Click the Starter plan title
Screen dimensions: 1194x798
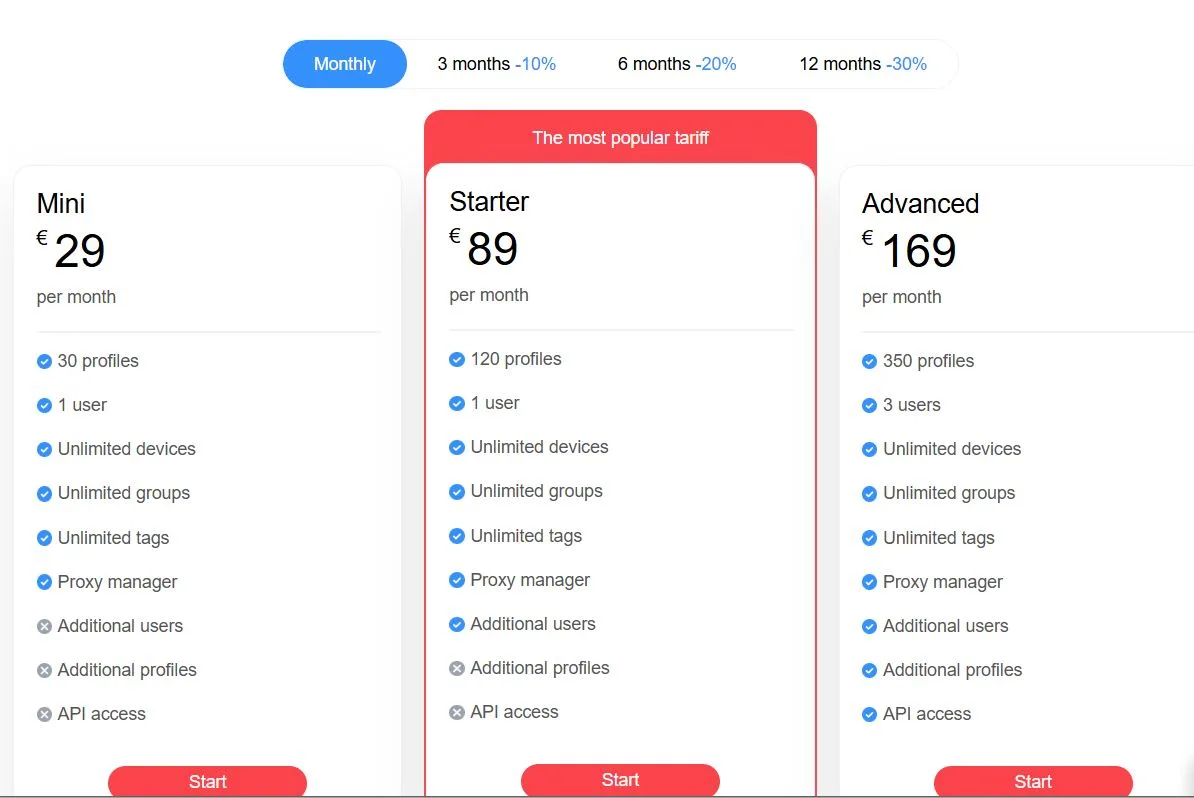[x=489, y=202]
